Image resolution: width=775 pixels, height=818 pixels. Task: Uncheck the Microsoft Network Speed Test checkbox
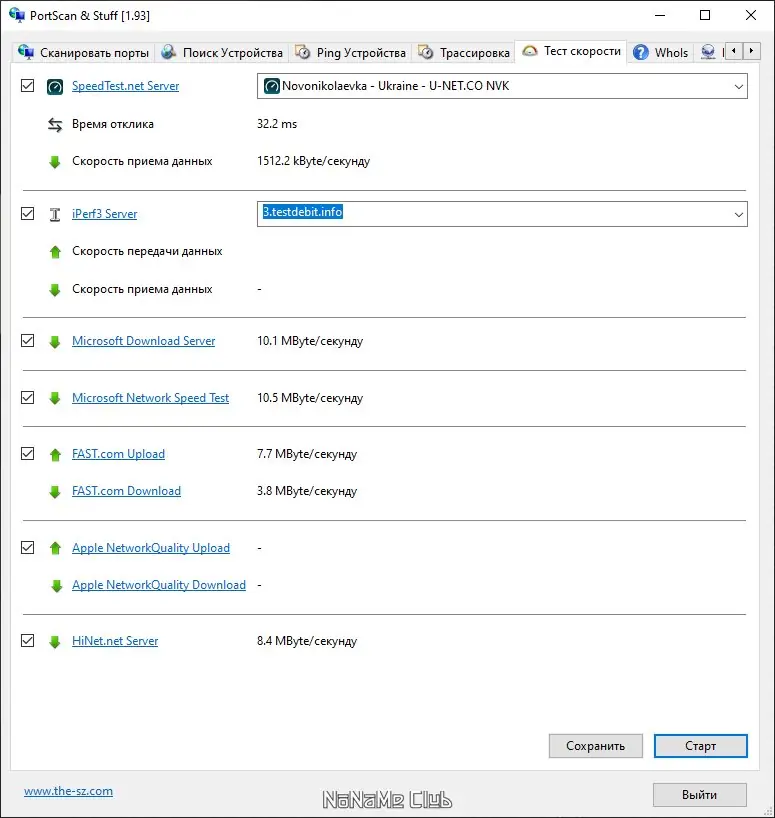click(x=28, y=398)
